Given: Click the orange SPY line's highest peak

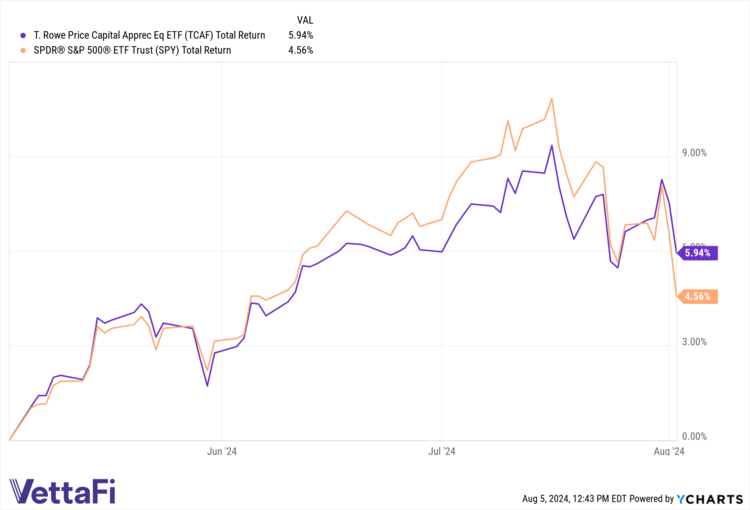Looking at the screenshot, I should (552, 99).
